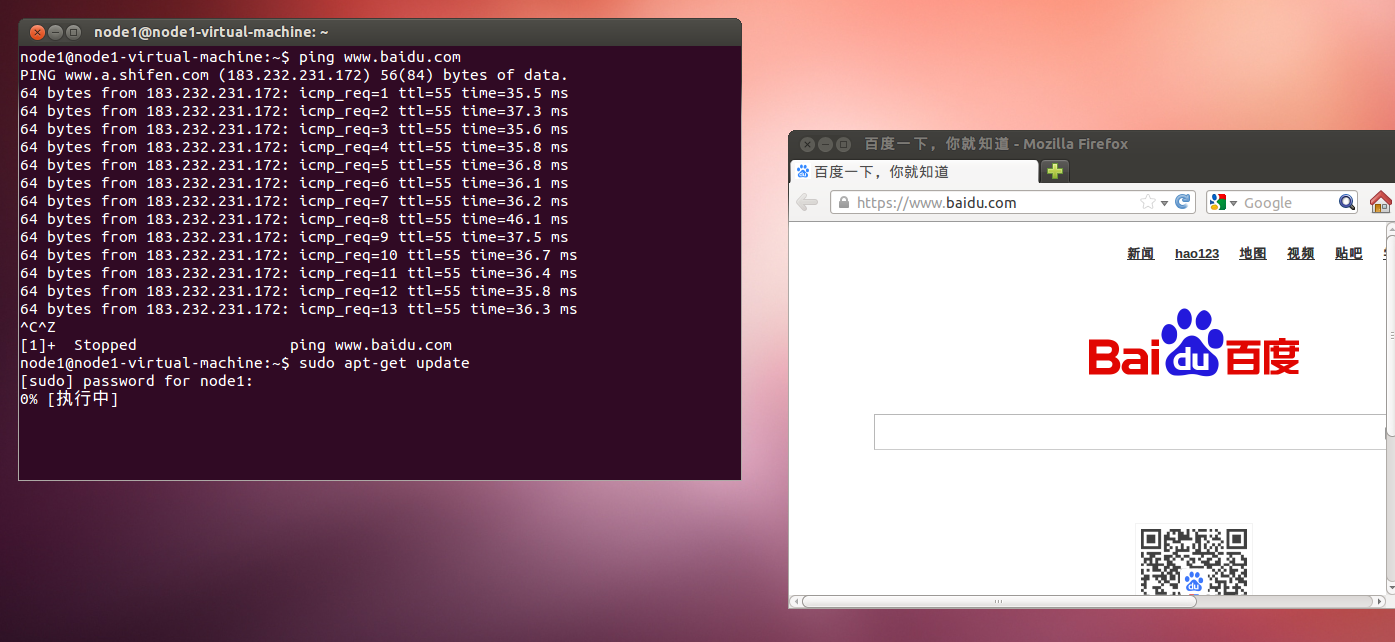
Task: Click the '[1]+ Stopped' line in terminal
Action: [236, 345]
